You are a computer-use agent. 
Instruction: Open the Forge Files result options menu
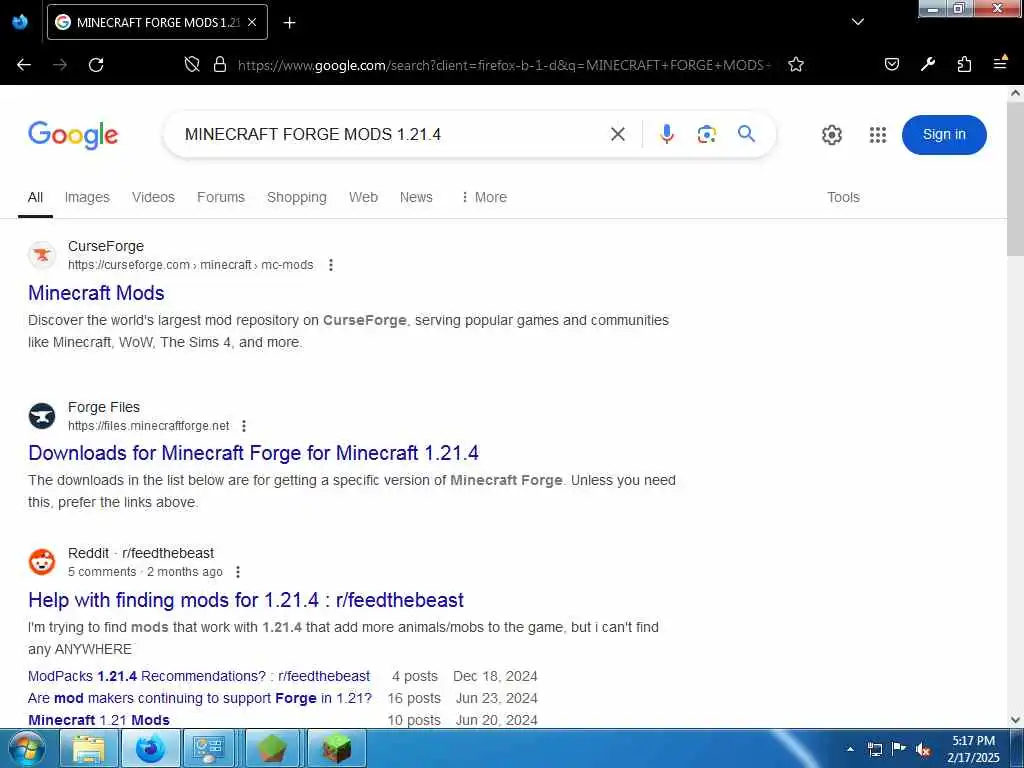pos(244,426)
